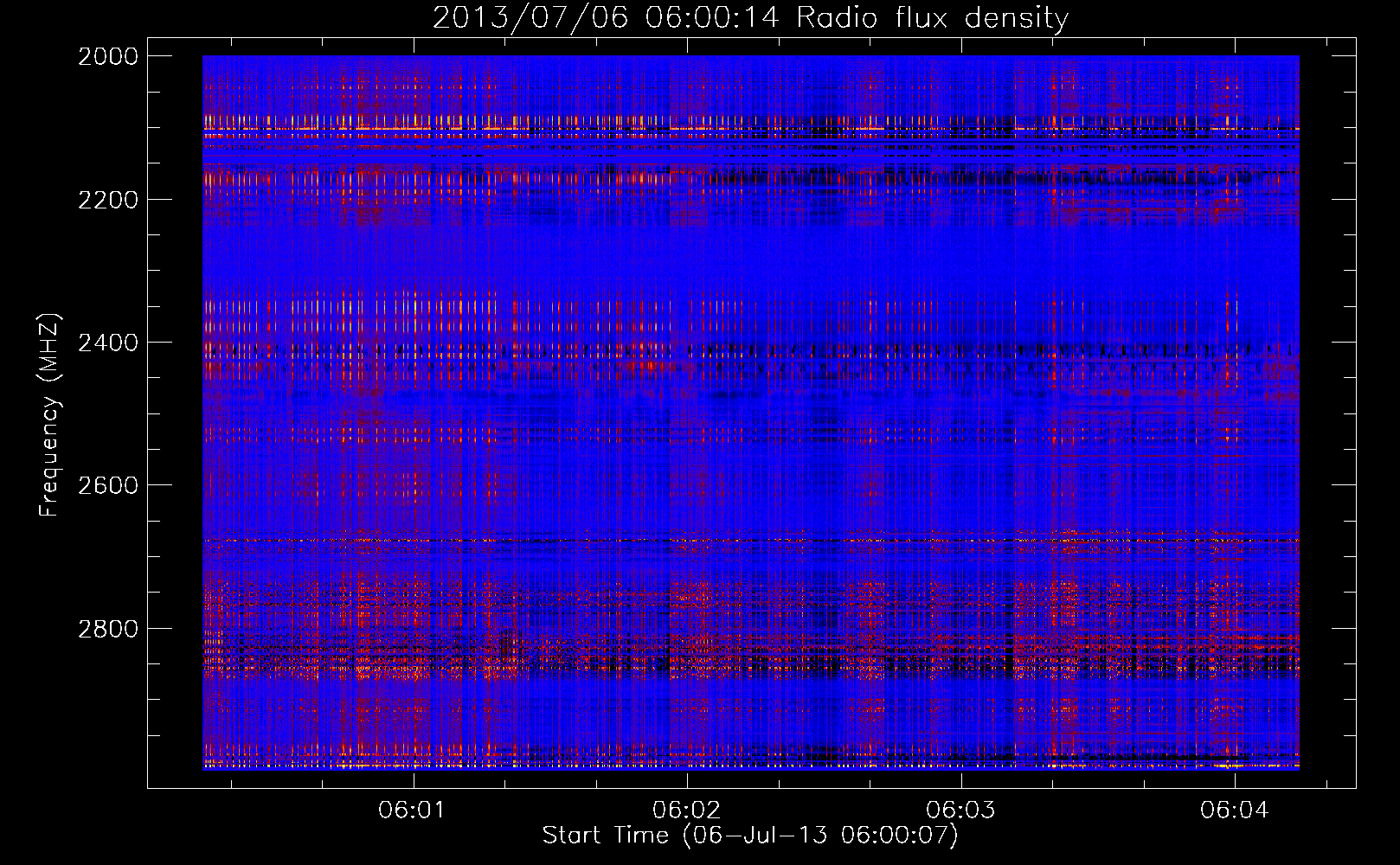Click the 06:01 time tick label
This screenshot has width=1400, height=865.
tap(413, 810)
